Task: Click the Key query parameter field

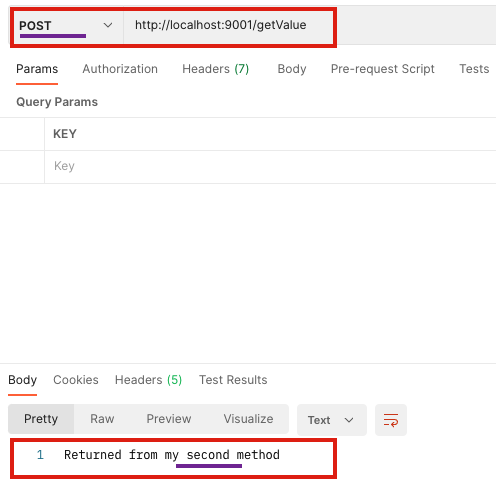Action: pyautogui.click(x=270, y=166)
